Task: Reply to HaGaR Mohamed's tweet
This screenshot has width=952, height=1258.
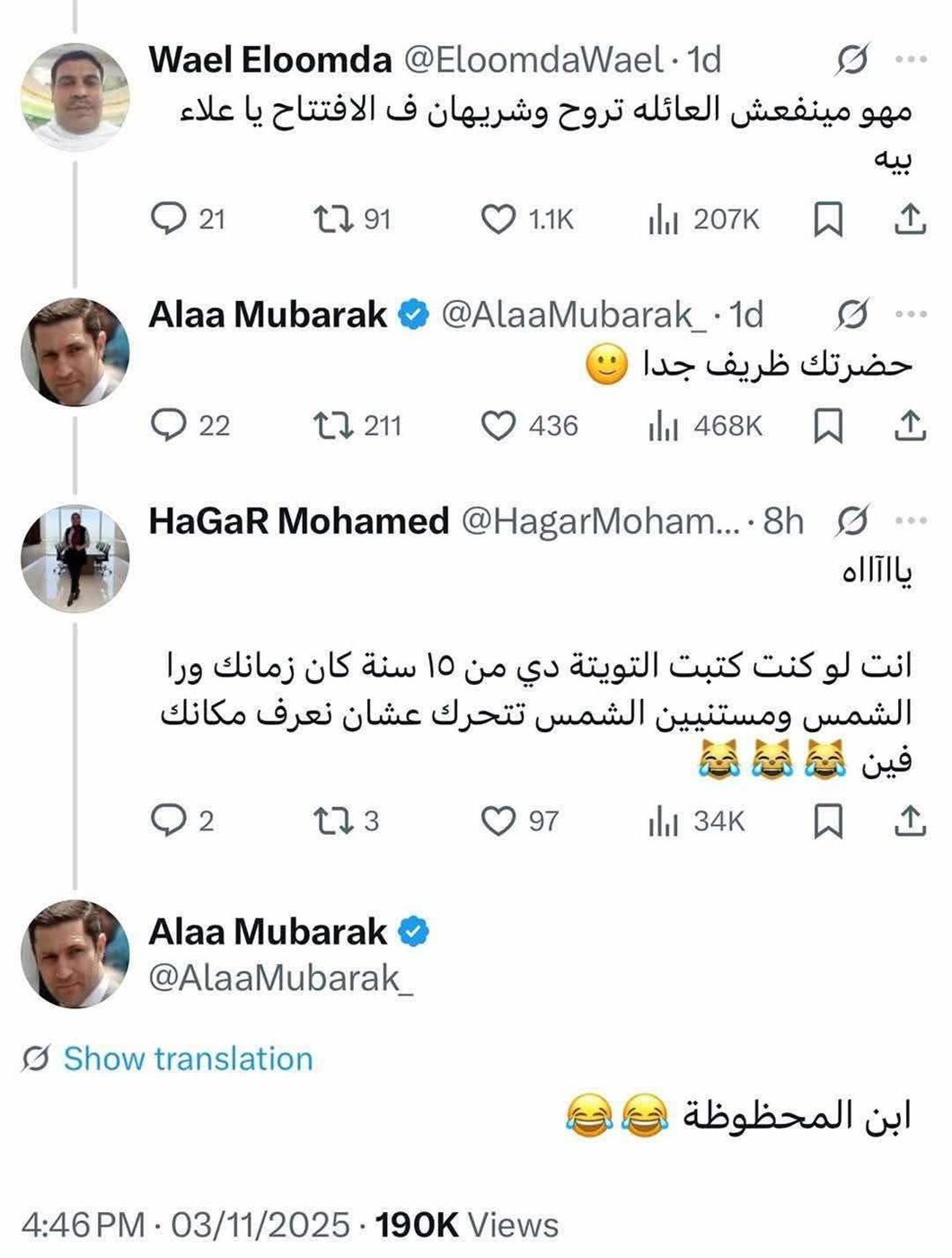Action: [168, 820]
